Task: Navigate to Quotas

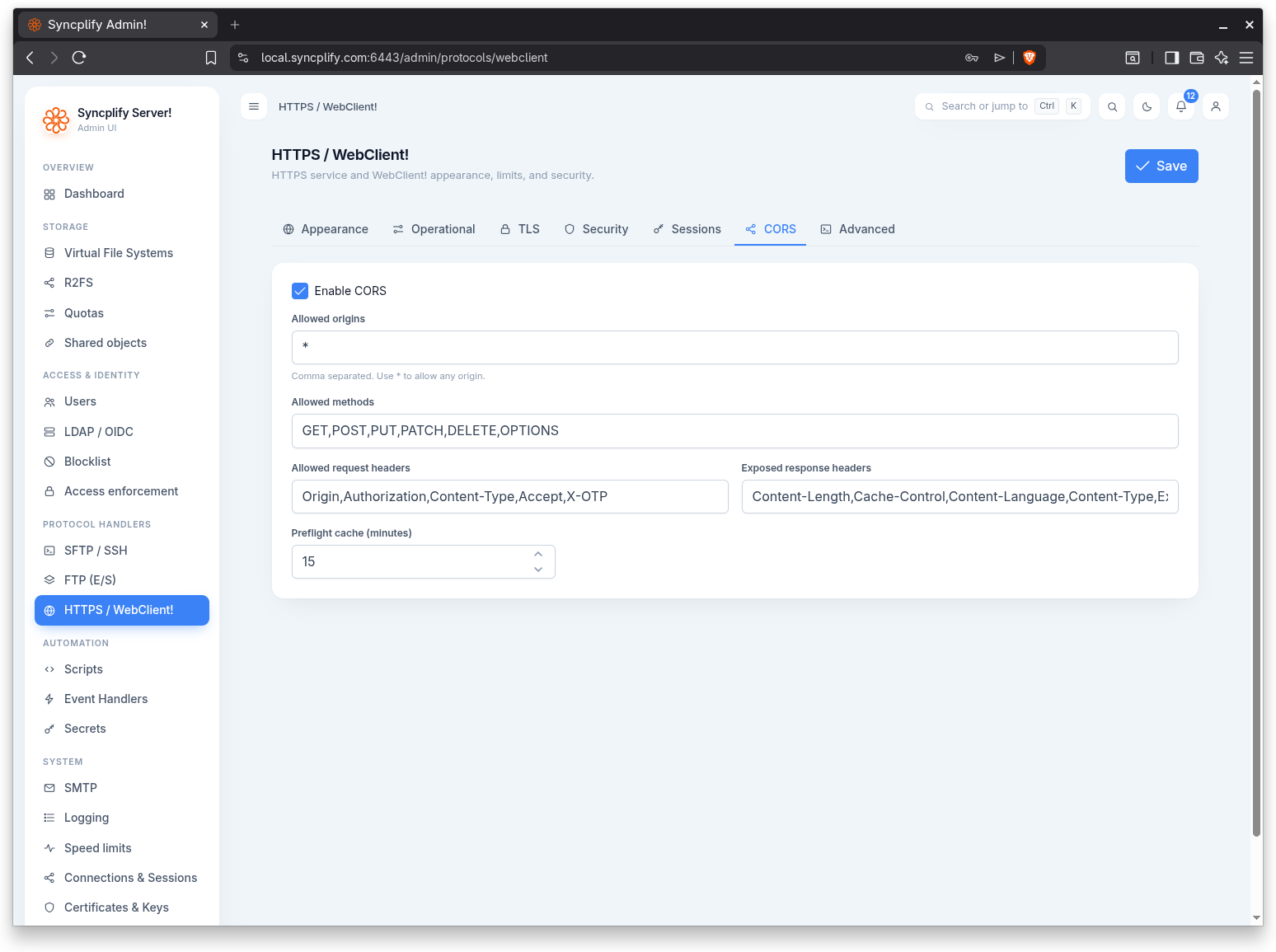Action: coord(122,313)
